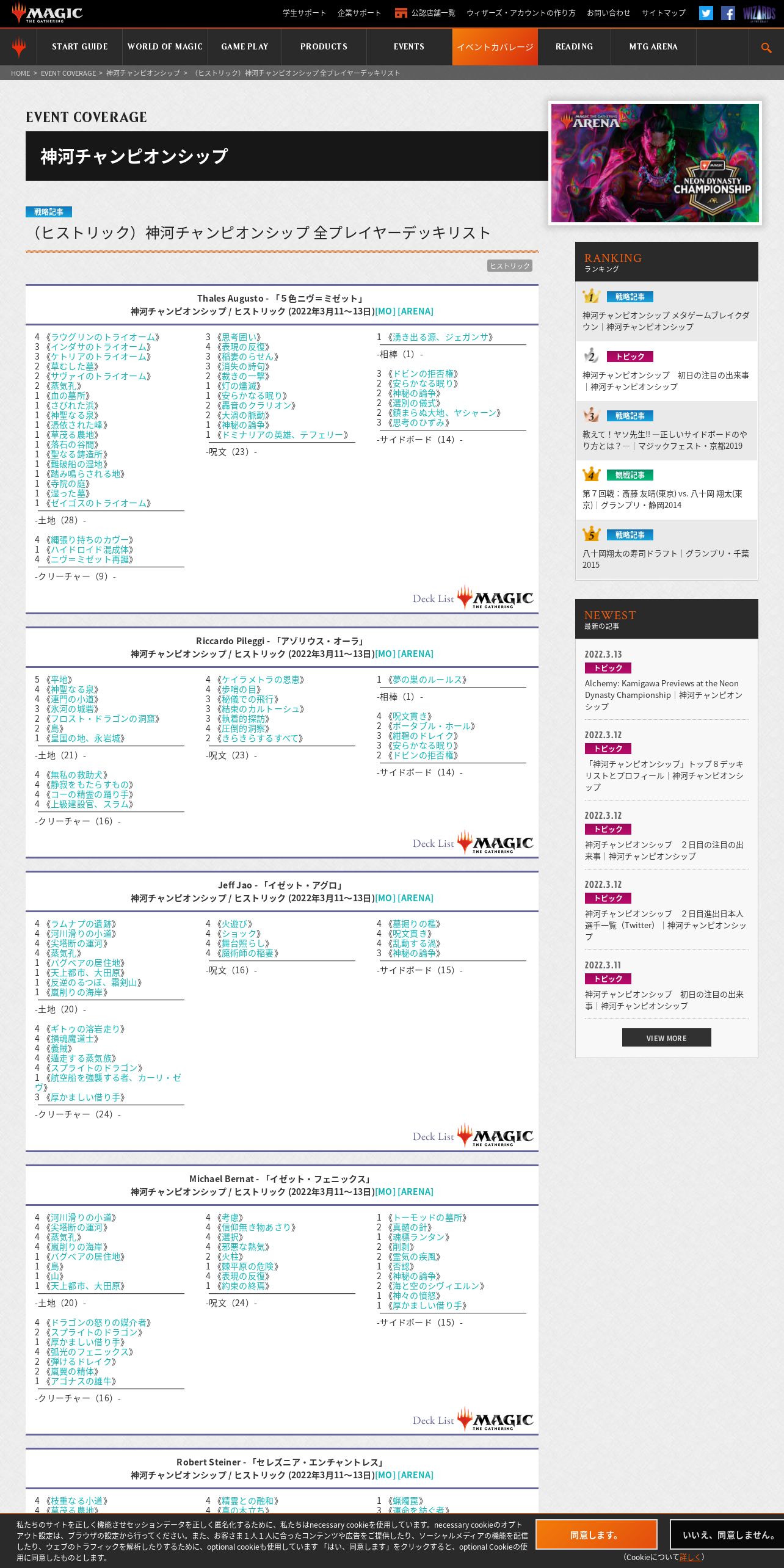Open the EVENTS menu
The height and width of the screenshot is (1568, 784).
[409, 47]
